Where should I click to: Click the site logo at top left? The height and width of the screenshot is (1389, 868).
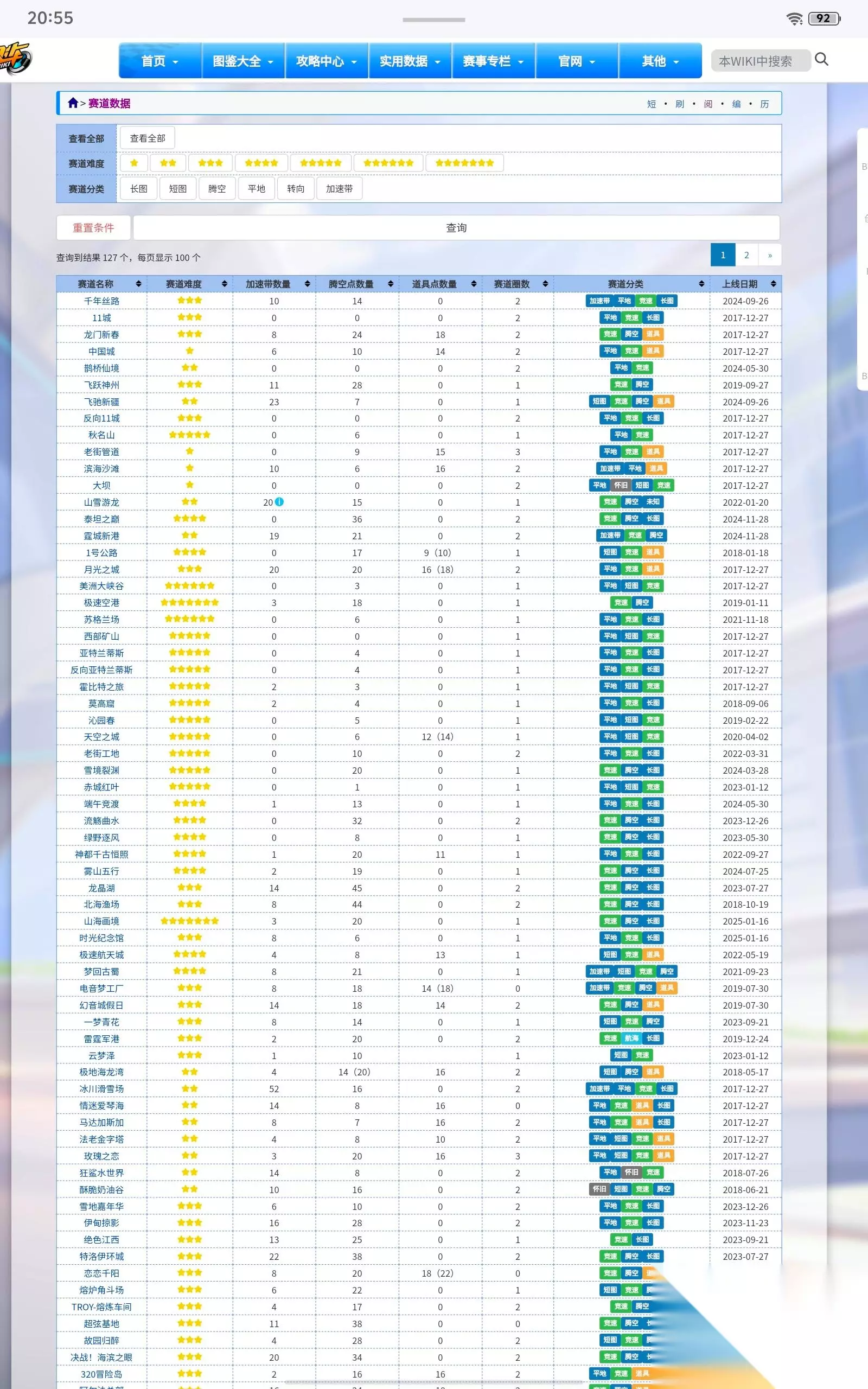tap(16, 59)
